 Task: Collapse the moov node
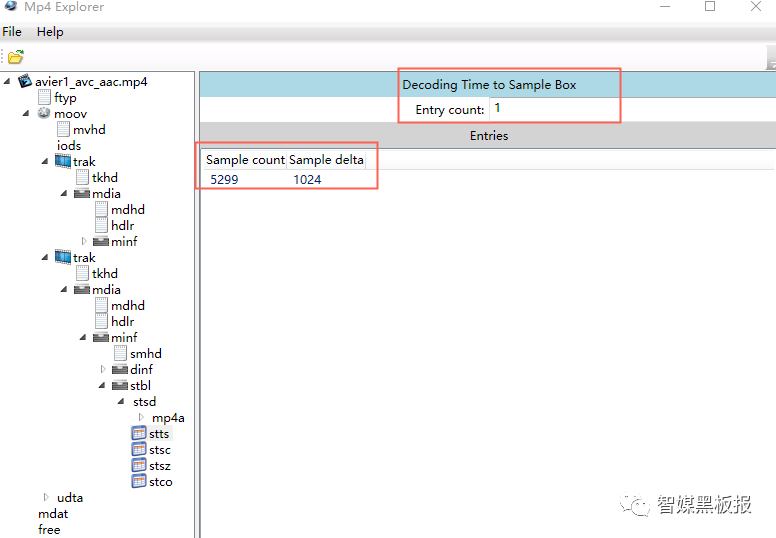[26, 113]
